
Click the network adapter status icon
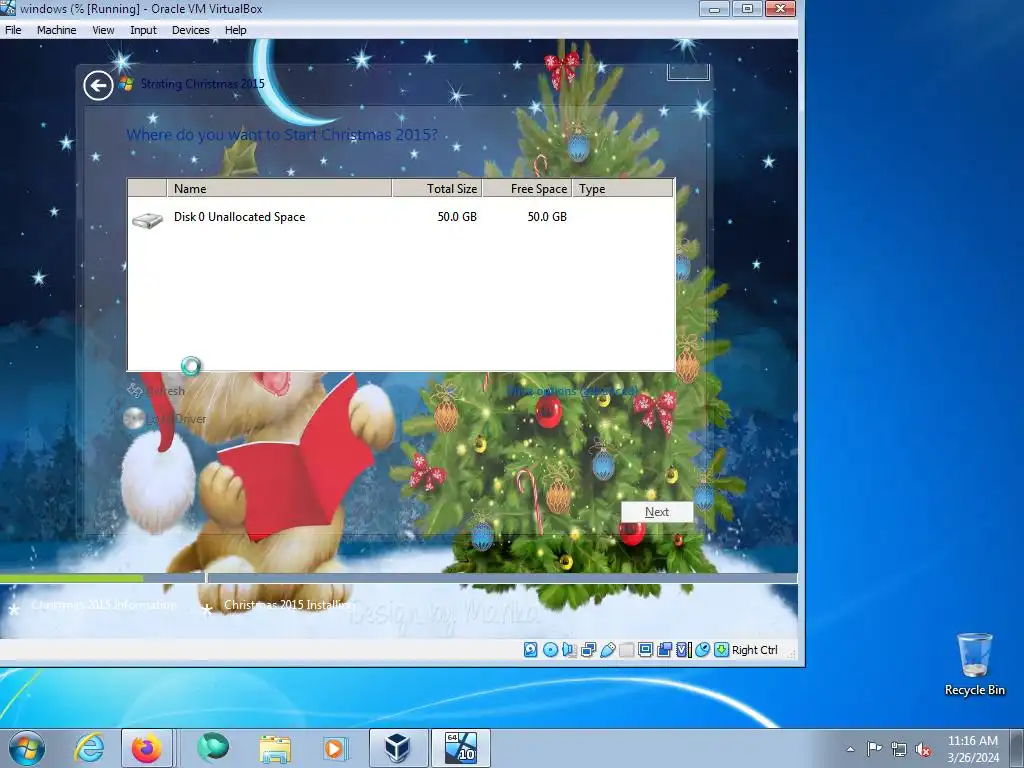click(588, 649)
